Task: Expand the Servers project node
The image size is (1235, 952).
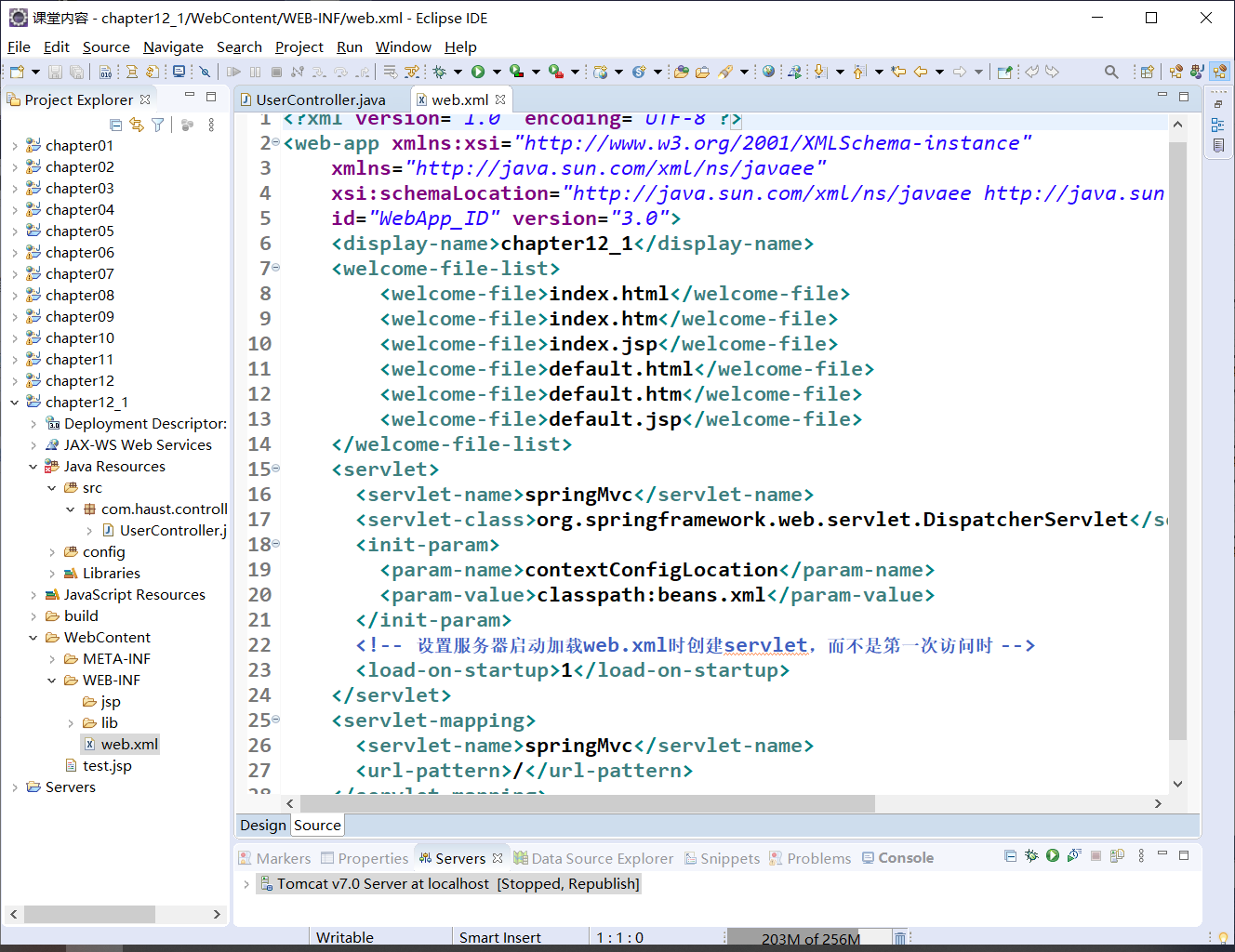Action: tap(15, 787)
